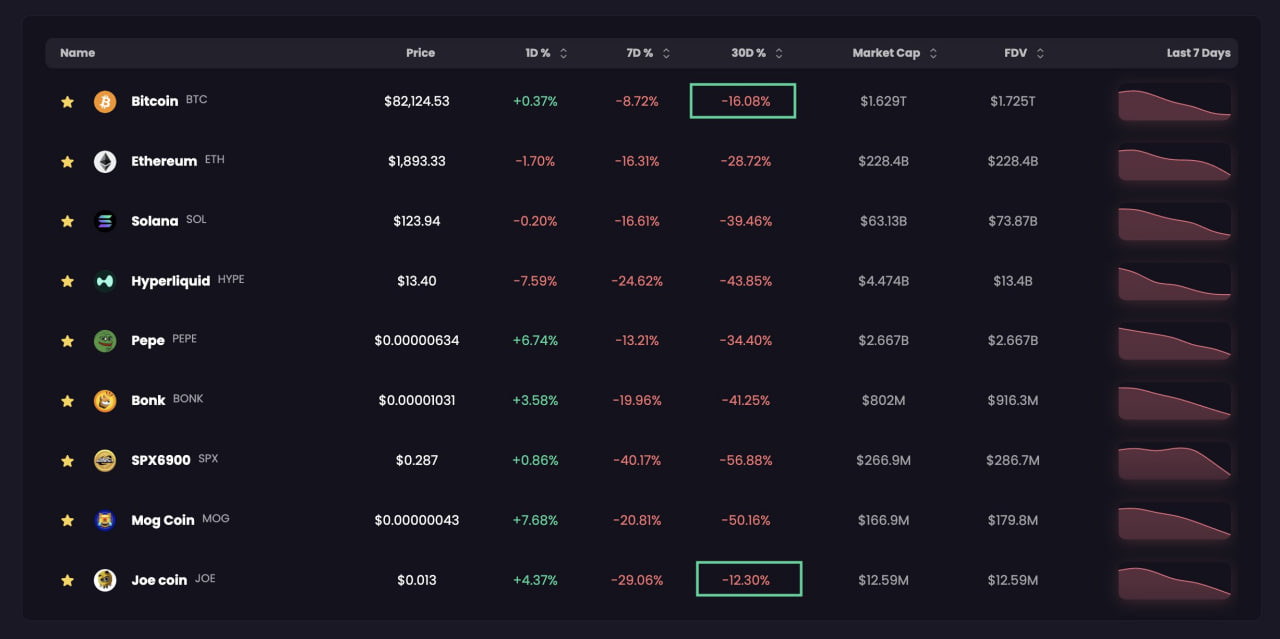Click the Hyperliquid coin logo icon
This screenshot has width=1280, height=639.
coord(105,281)
